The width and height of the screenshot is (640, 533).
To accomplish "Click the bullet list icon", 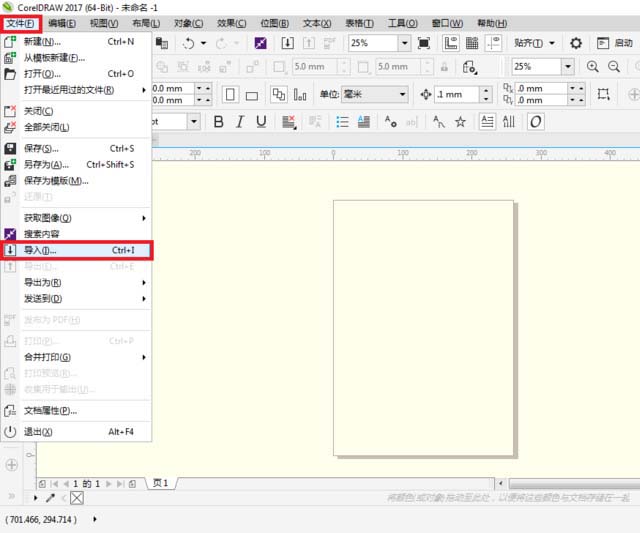I will pyautogui.click(x=342, y=122).
